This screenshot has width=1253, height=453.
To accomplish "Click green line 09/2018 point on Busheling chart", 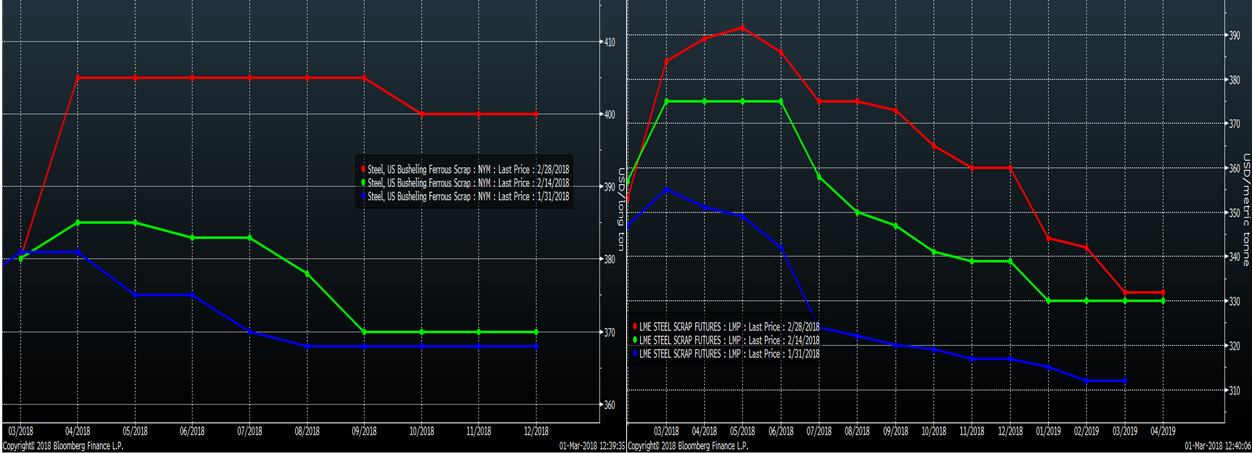I will [x=364, y=332].
